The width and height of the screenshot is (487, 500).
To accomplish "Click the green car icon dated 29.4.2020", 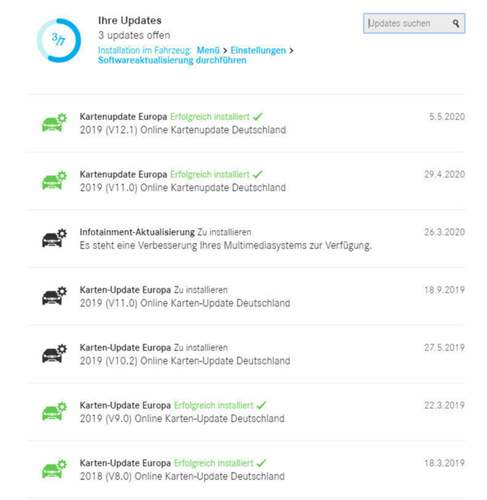I will (x=54, y=180).
